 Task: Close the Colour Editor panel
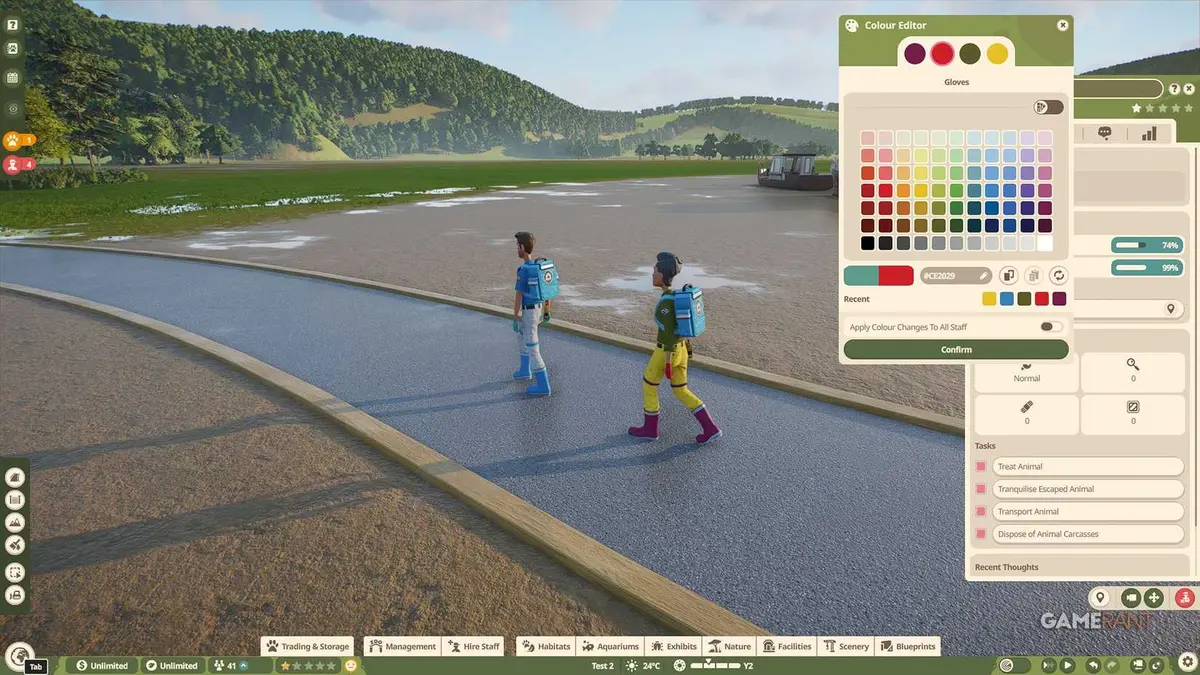pyautogui.click(x=1062, y=26)
